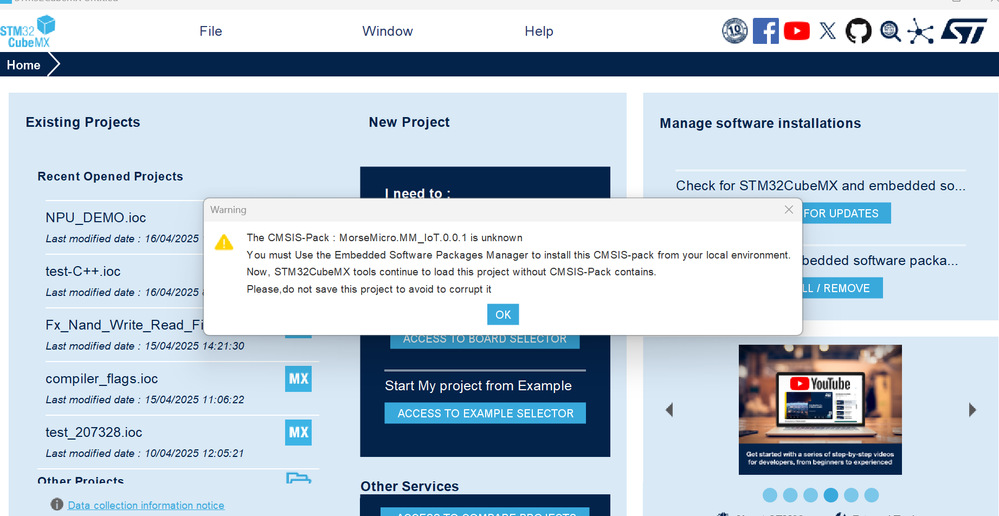The image size is (999, 516).
Task: Click the info icon by data collection notice
Action: point(57,505)
